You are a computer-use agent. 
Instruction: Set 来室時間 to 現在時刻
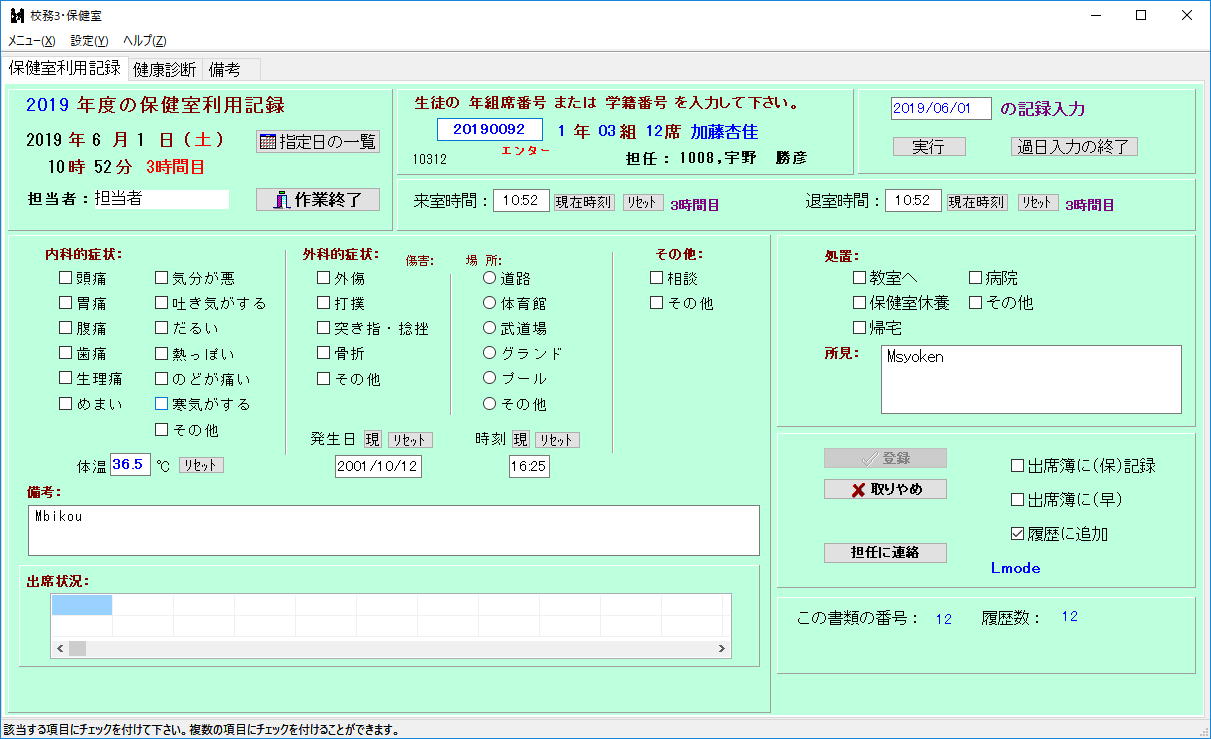tap(584, 202)
